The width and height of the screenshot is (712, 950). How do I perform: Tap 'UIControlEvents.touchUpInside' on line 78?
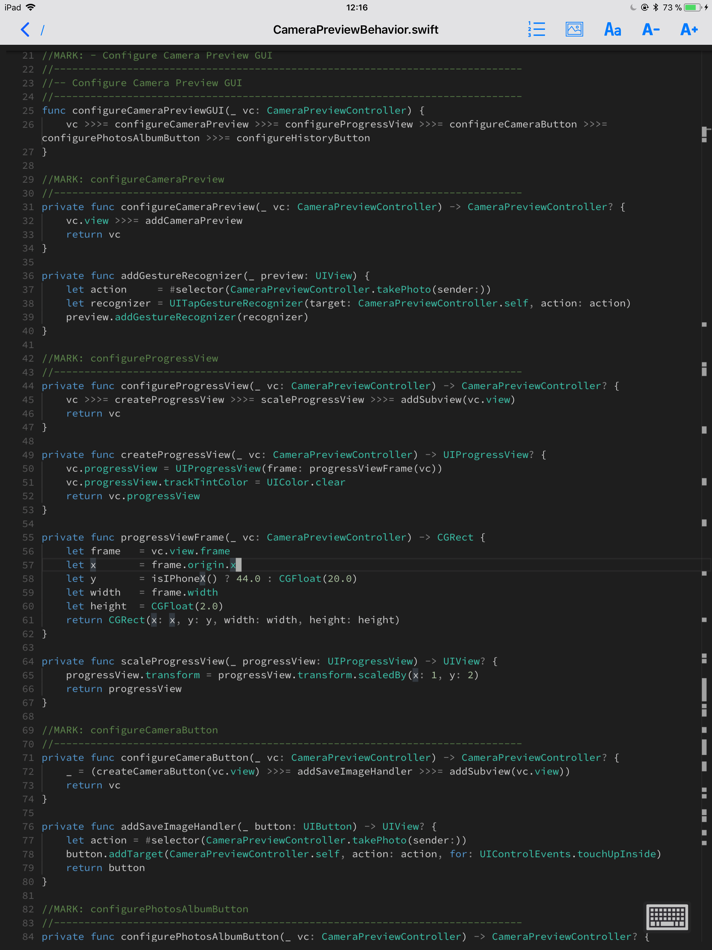click(568, 854)
